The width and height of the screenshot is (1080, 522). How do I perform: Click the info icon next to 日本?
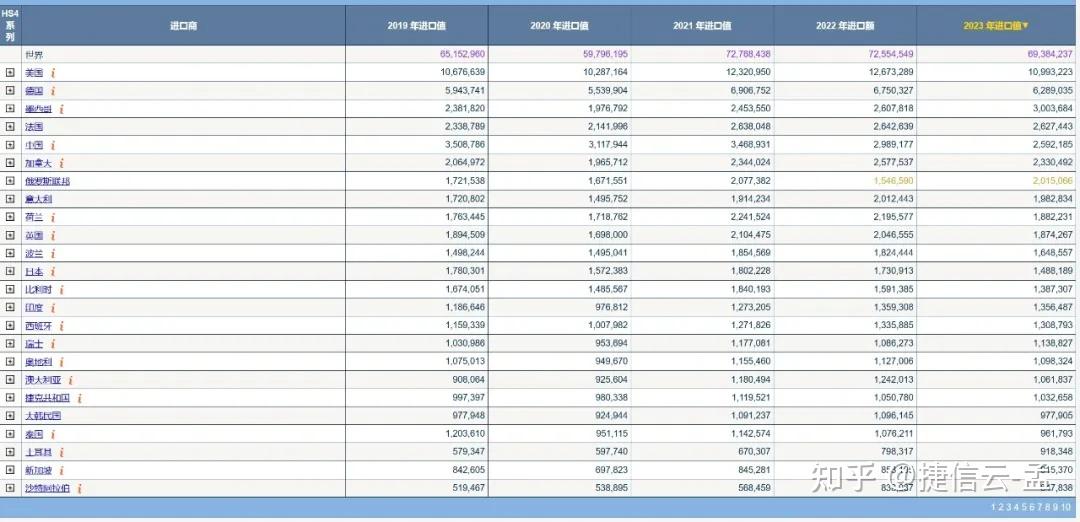point(53,272)
